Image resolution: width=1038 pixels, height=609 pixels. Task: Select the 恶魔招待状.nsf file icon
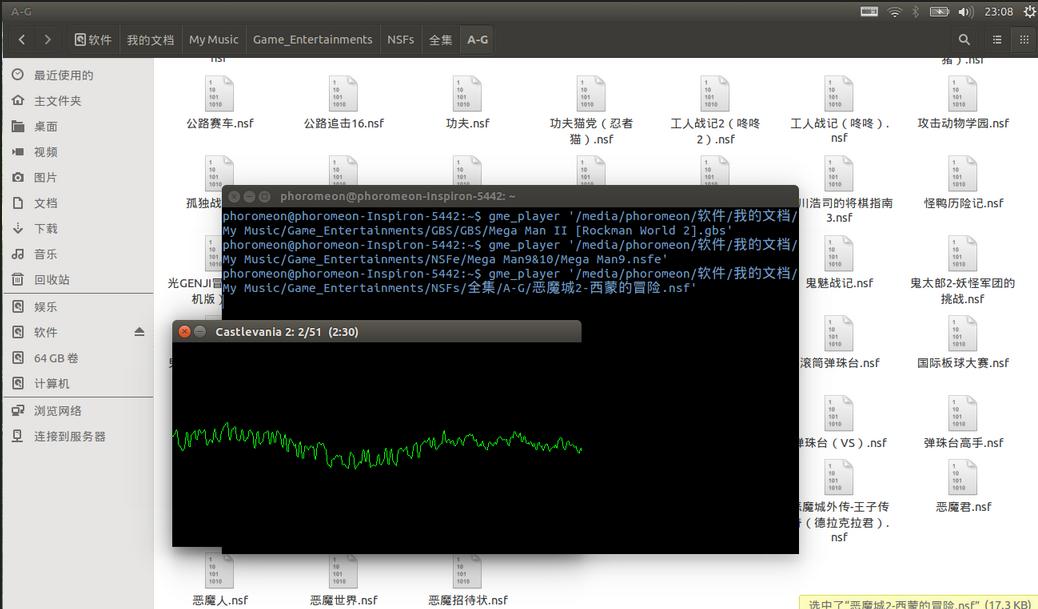tap(467, 571)
